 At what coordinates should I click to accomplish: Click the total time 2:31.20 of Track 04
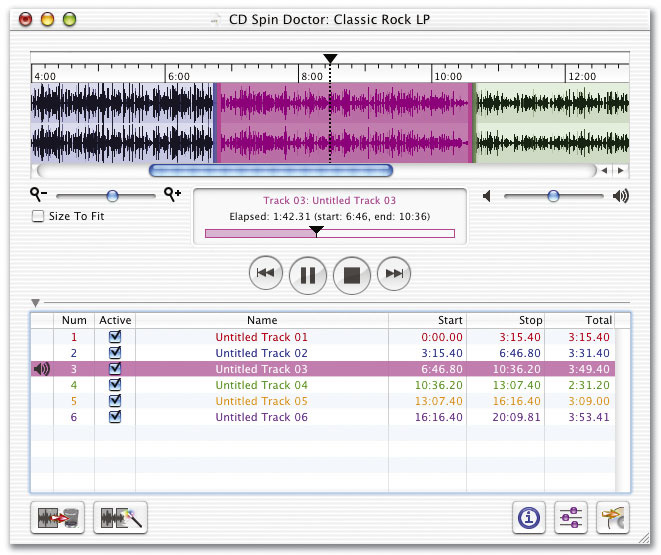point(589,385)
